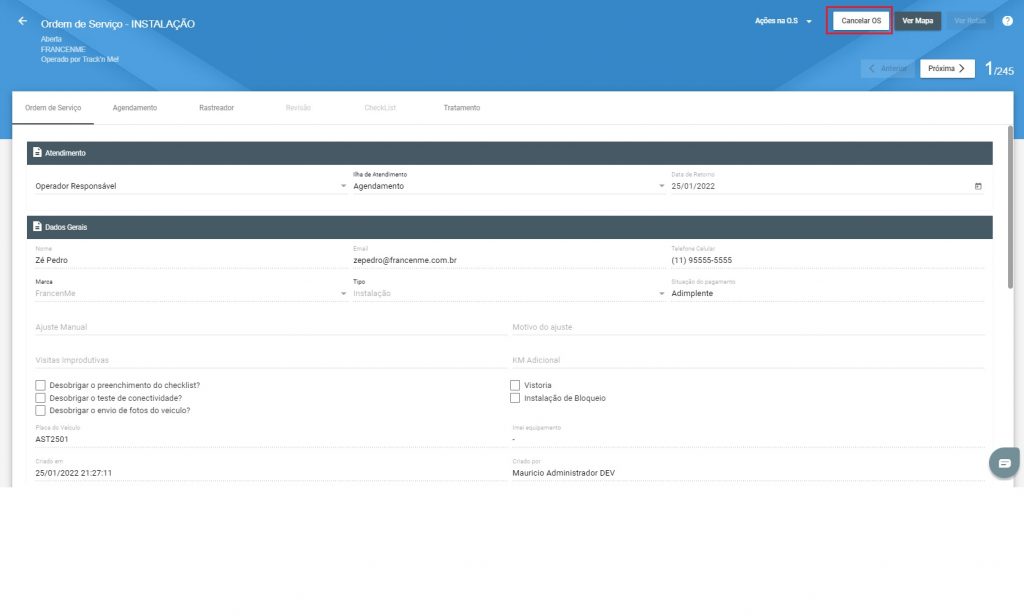Click the Ajuste Manual field
Screen dimensions: 1024x616
click(270, 327)
